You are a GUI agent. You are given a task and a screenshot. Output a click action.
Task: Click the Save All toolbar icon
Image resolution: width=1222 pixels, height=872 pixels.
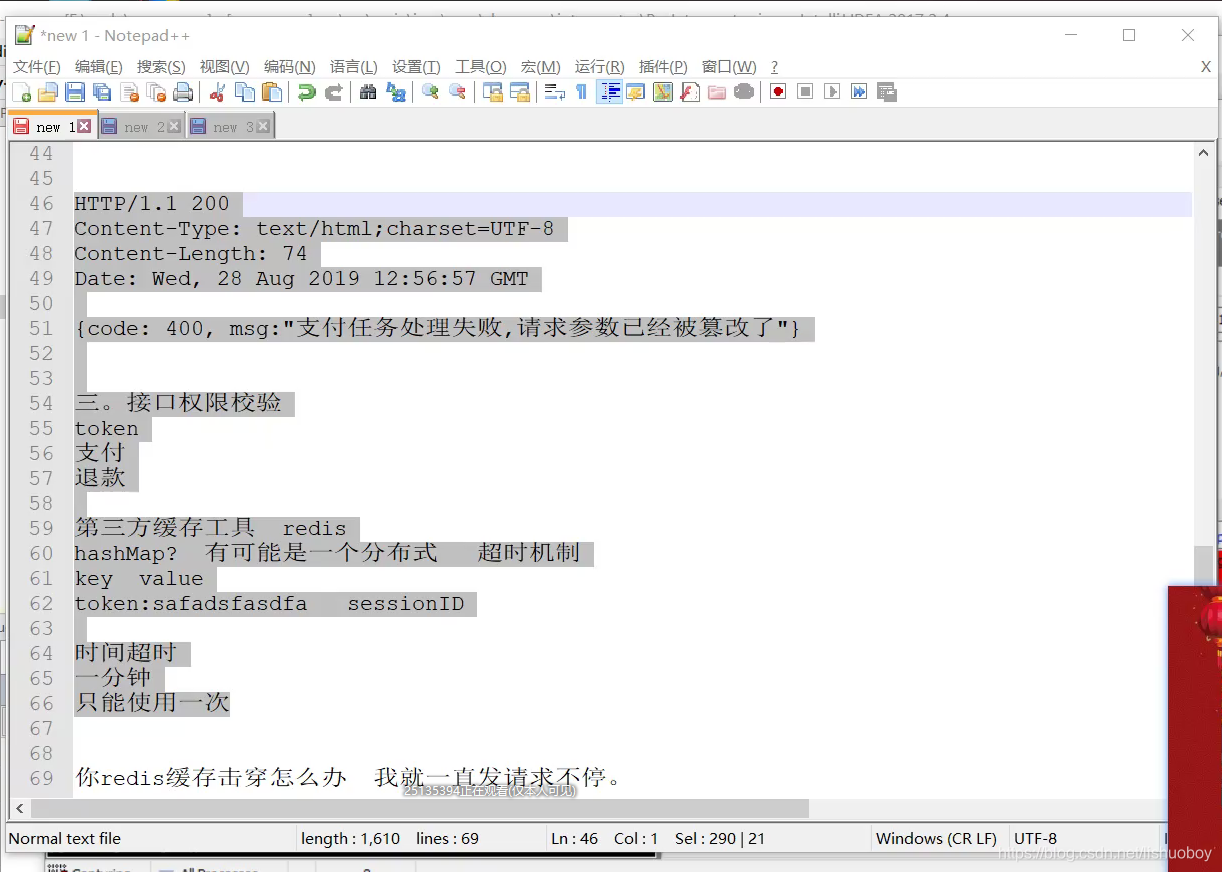(101, 92)
